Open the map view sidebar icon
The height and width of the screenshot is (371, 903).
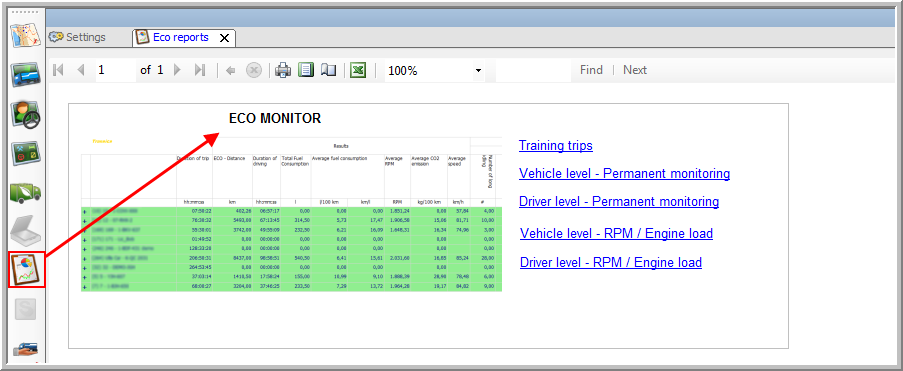[25, 36]
